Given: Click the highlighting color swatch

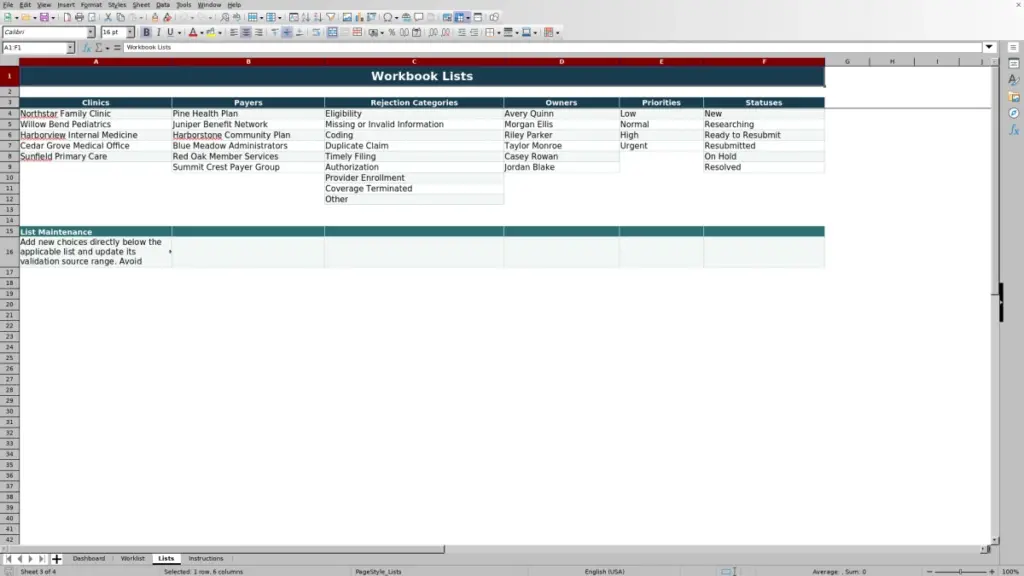Looking at the screenshot, I should (211, 33).
